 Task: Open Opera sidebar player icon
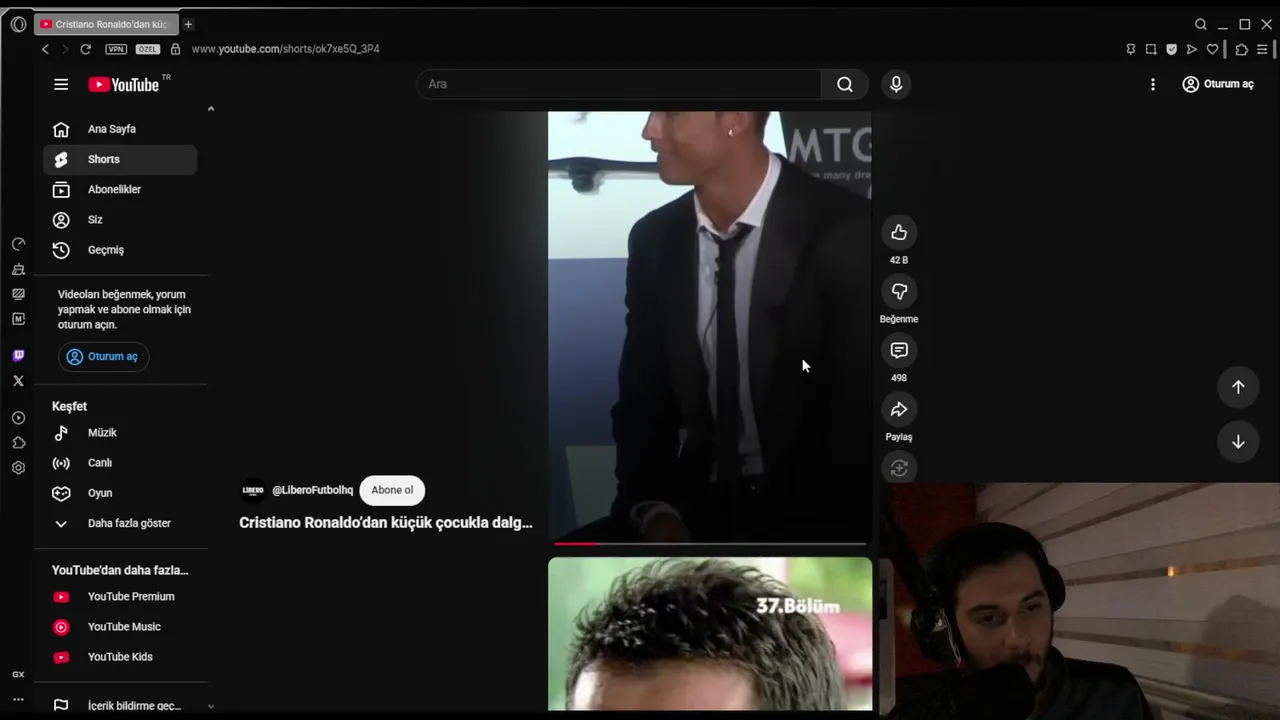pos(18,418)
